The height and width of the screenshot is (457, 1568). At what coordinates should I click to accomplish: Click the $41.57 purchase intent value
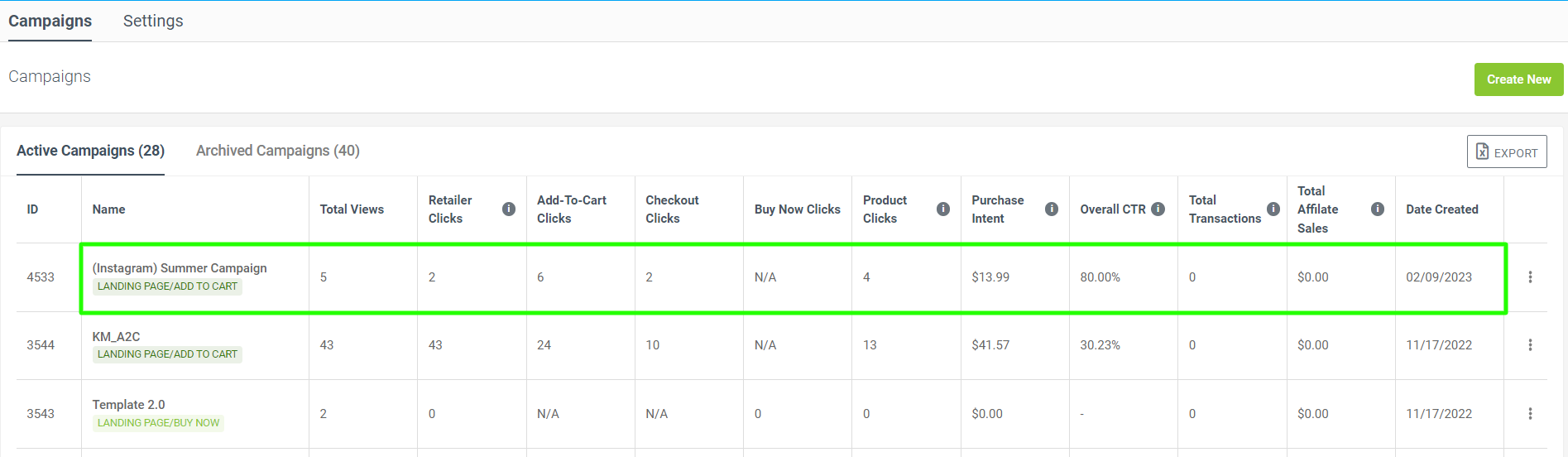(990, 345)
